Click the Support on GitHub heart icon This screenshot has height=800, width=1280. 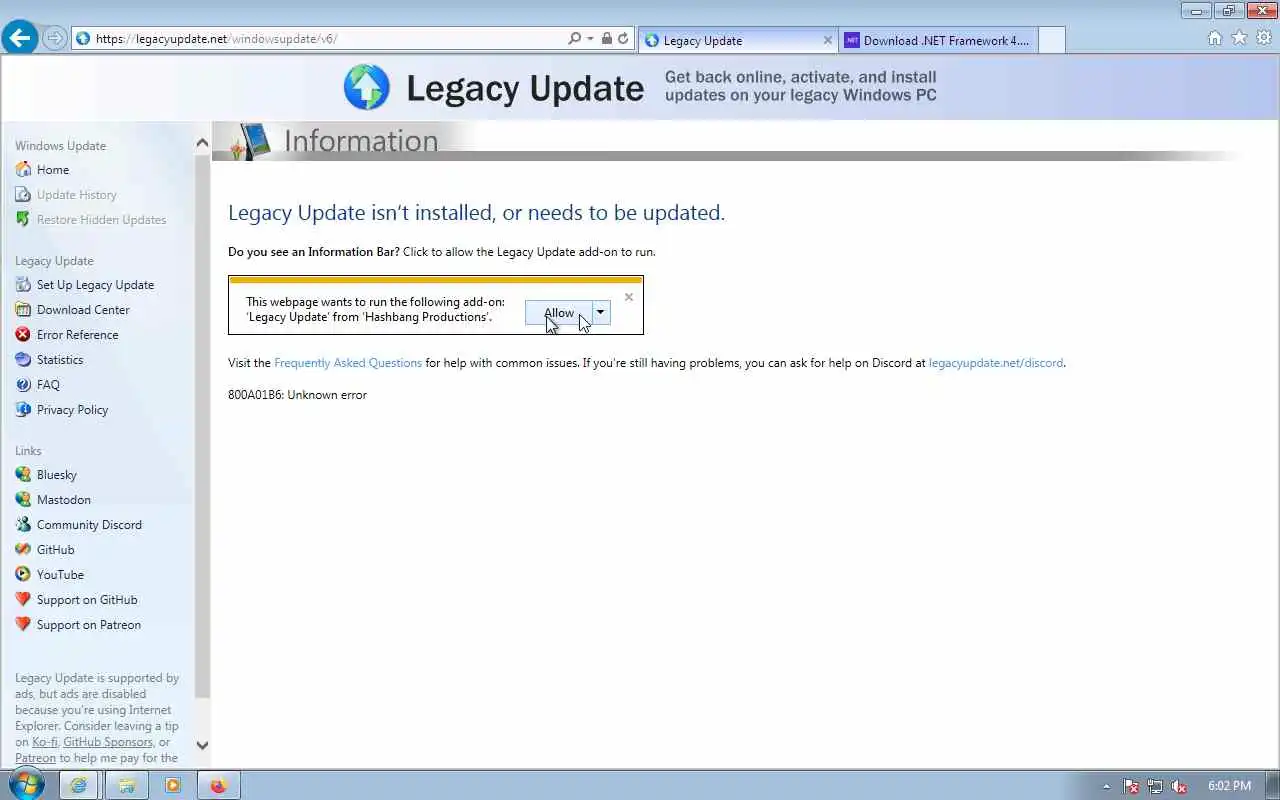(x=23, y=600)
